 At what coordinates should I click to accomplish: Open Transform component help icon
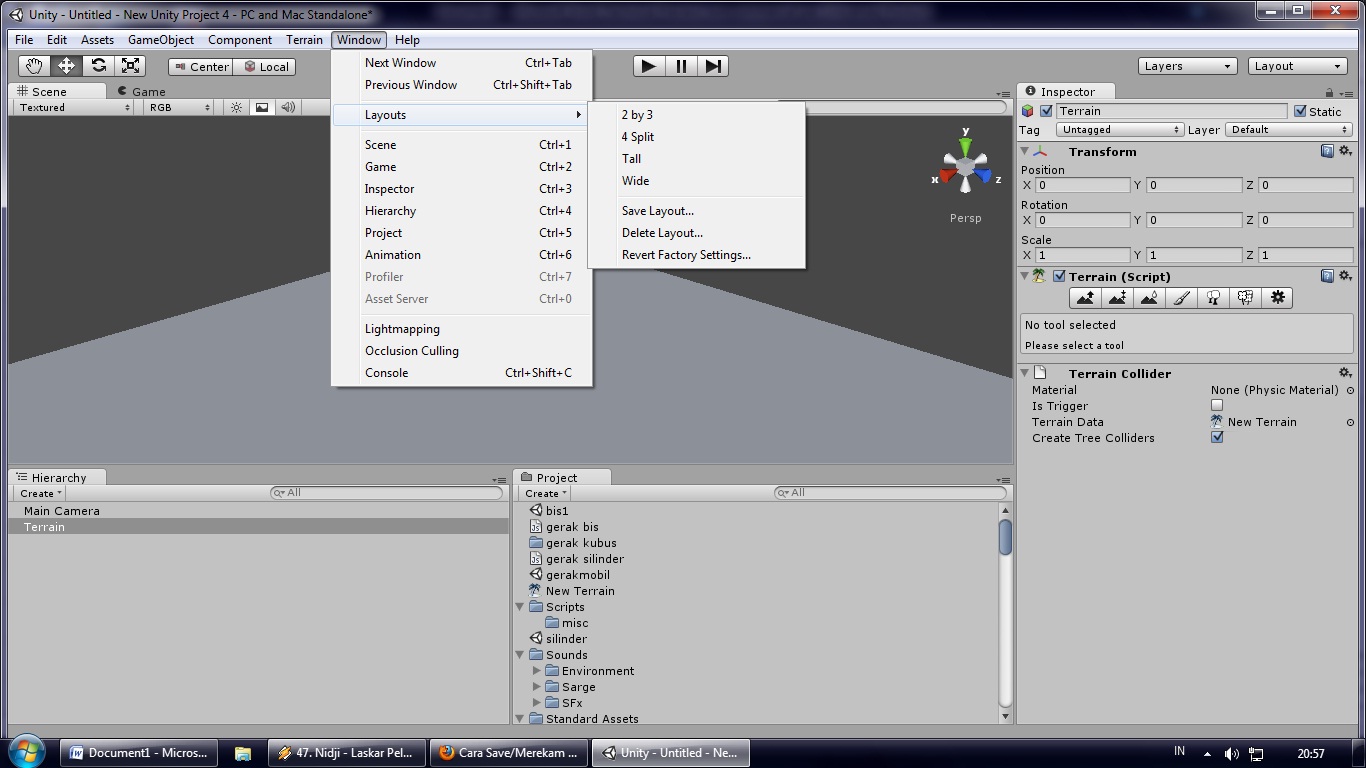[1327, 151]
